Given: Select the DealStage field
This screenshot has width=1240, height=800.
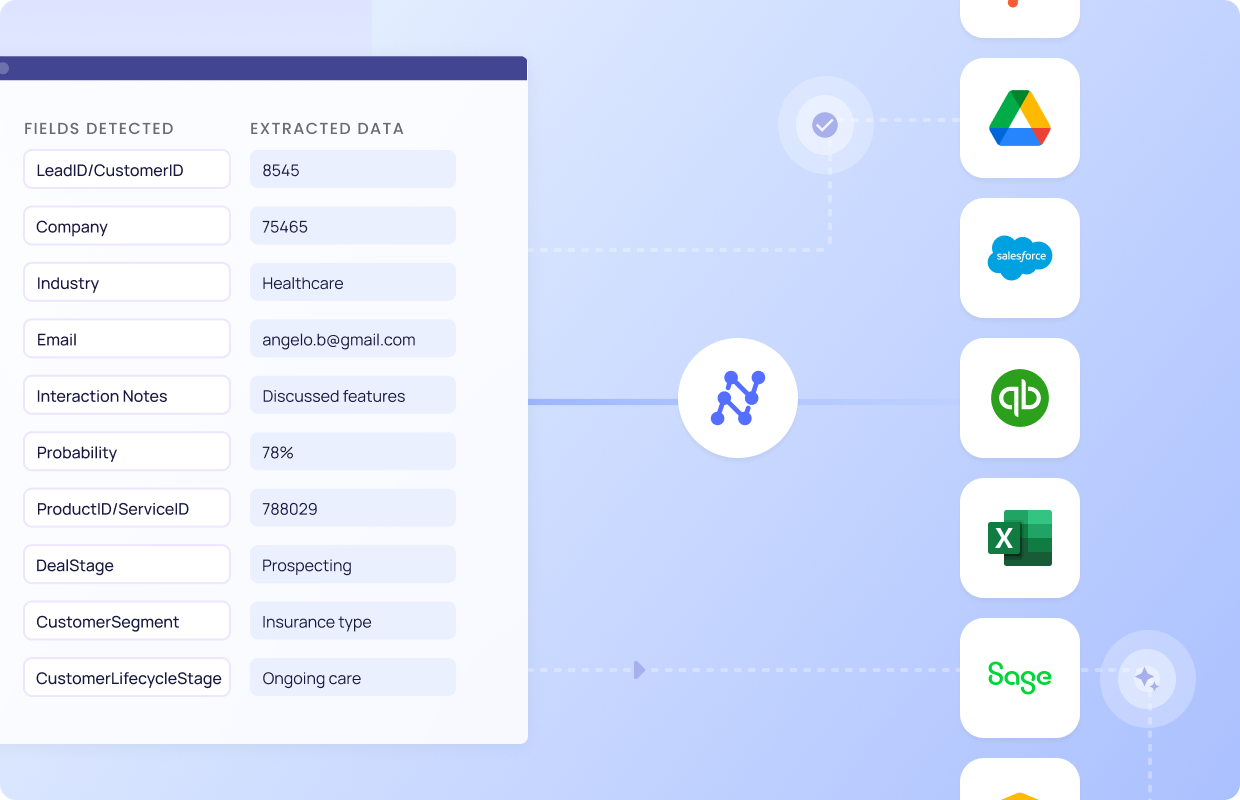Looking at the screenshot, I should [x=127, y=565].
